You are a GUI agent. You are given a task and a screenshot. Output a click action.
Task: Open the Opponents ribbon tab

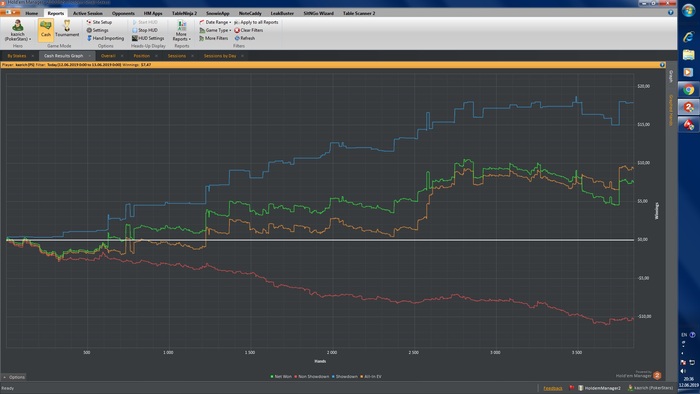(123, 13)
